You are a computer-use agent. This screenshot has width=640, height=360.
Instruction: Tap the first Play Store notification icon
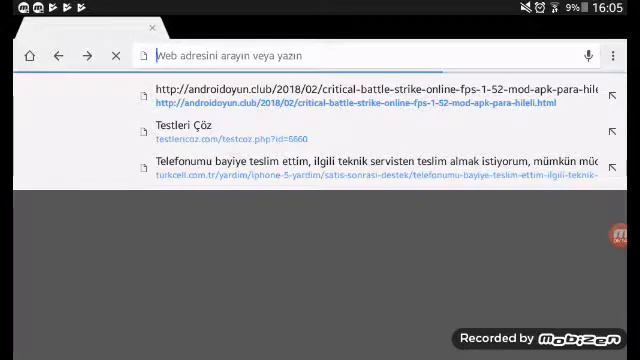point(53,7)
